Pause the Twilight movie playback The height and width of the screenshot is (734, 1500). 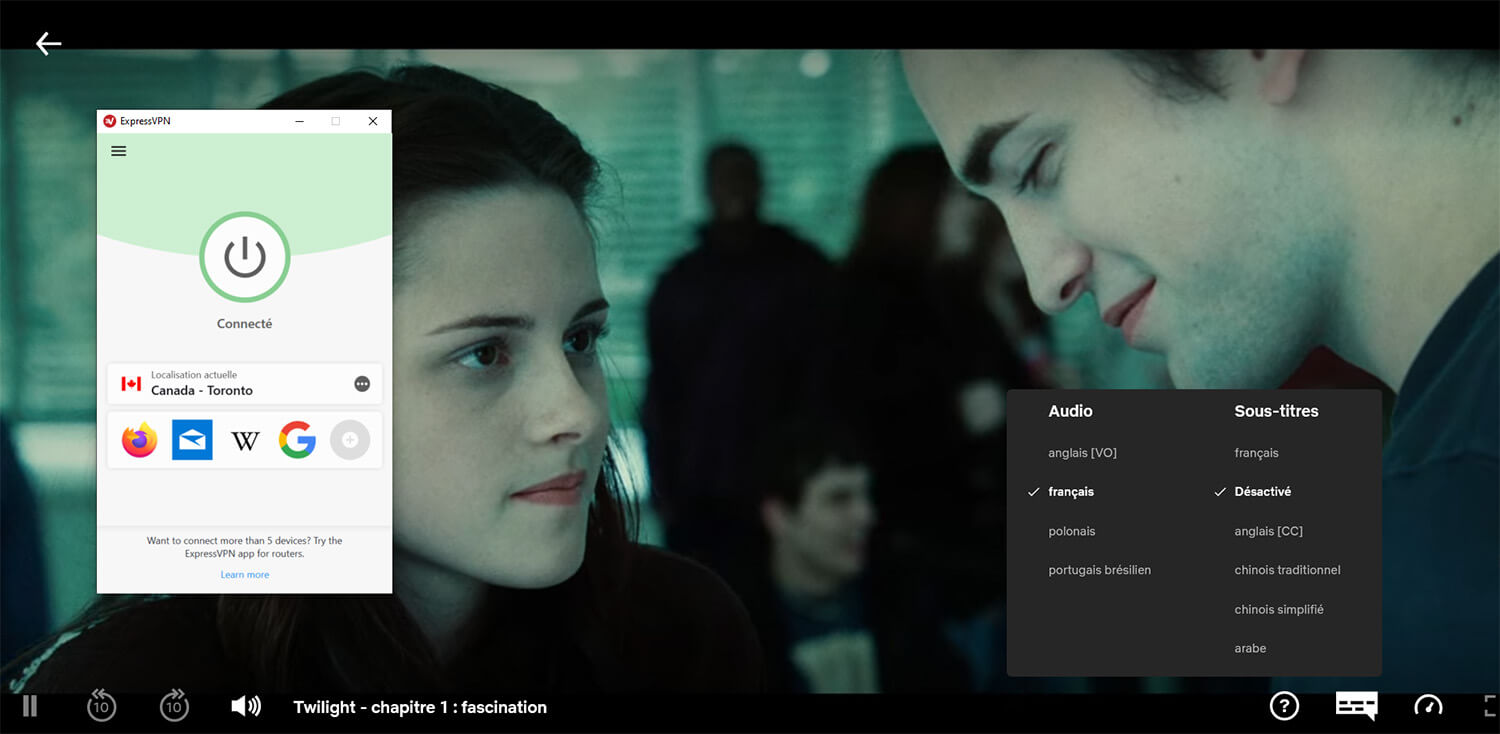[x=30, y=706]
